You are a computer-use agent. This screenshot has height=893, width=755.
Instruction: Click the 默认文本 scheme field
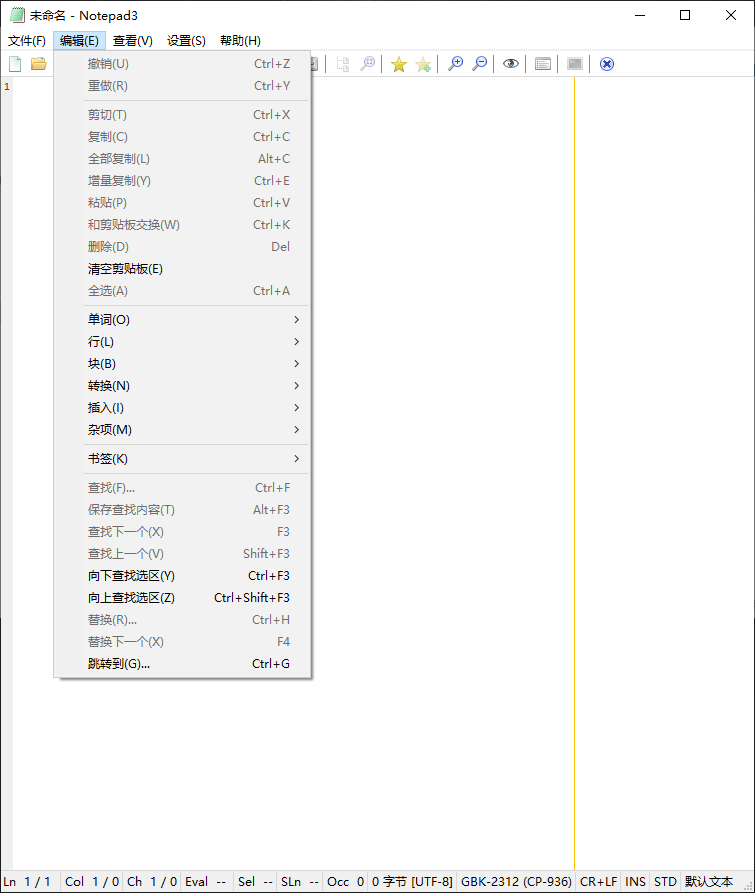point(709,882)
